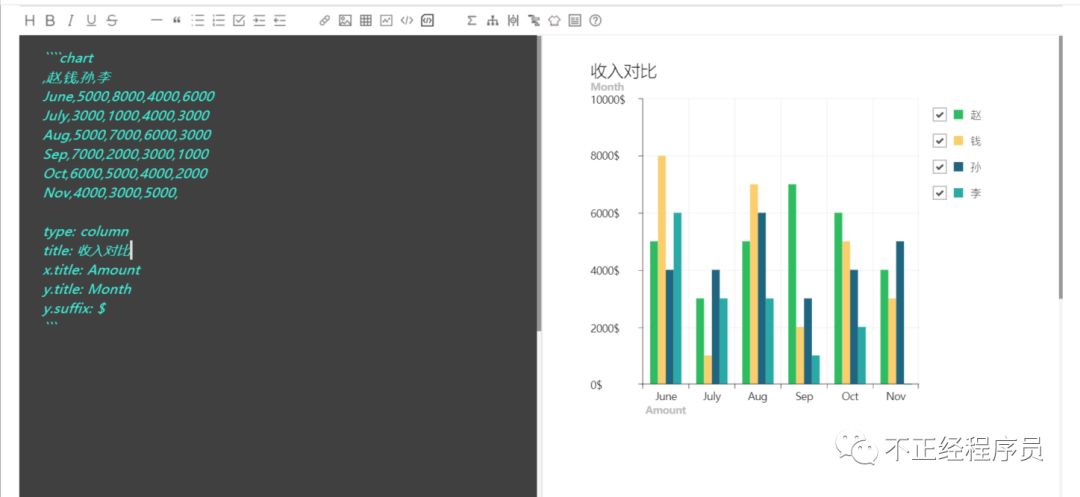Insert a block quote
The height and width of the screenshot is (497, 1080).
pos(177,21)
